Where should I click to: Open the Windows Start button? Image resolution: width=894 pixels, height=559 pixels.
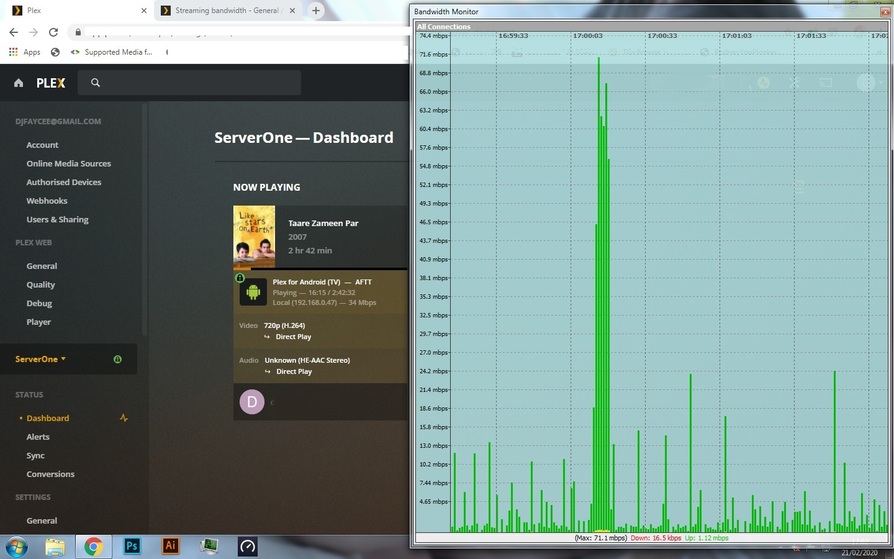coord(16,546)
